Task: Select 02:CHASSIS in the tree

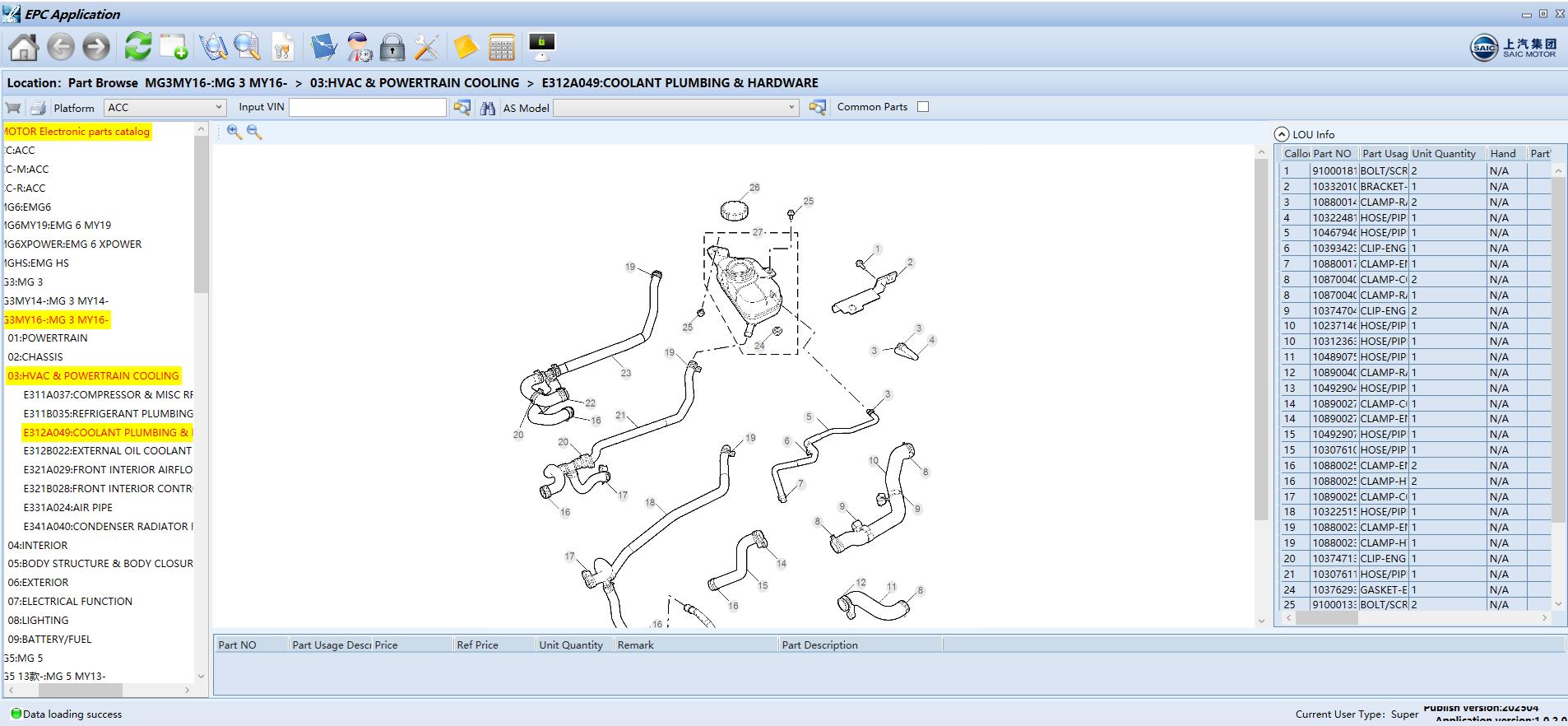Action: (x=35, y=356)
